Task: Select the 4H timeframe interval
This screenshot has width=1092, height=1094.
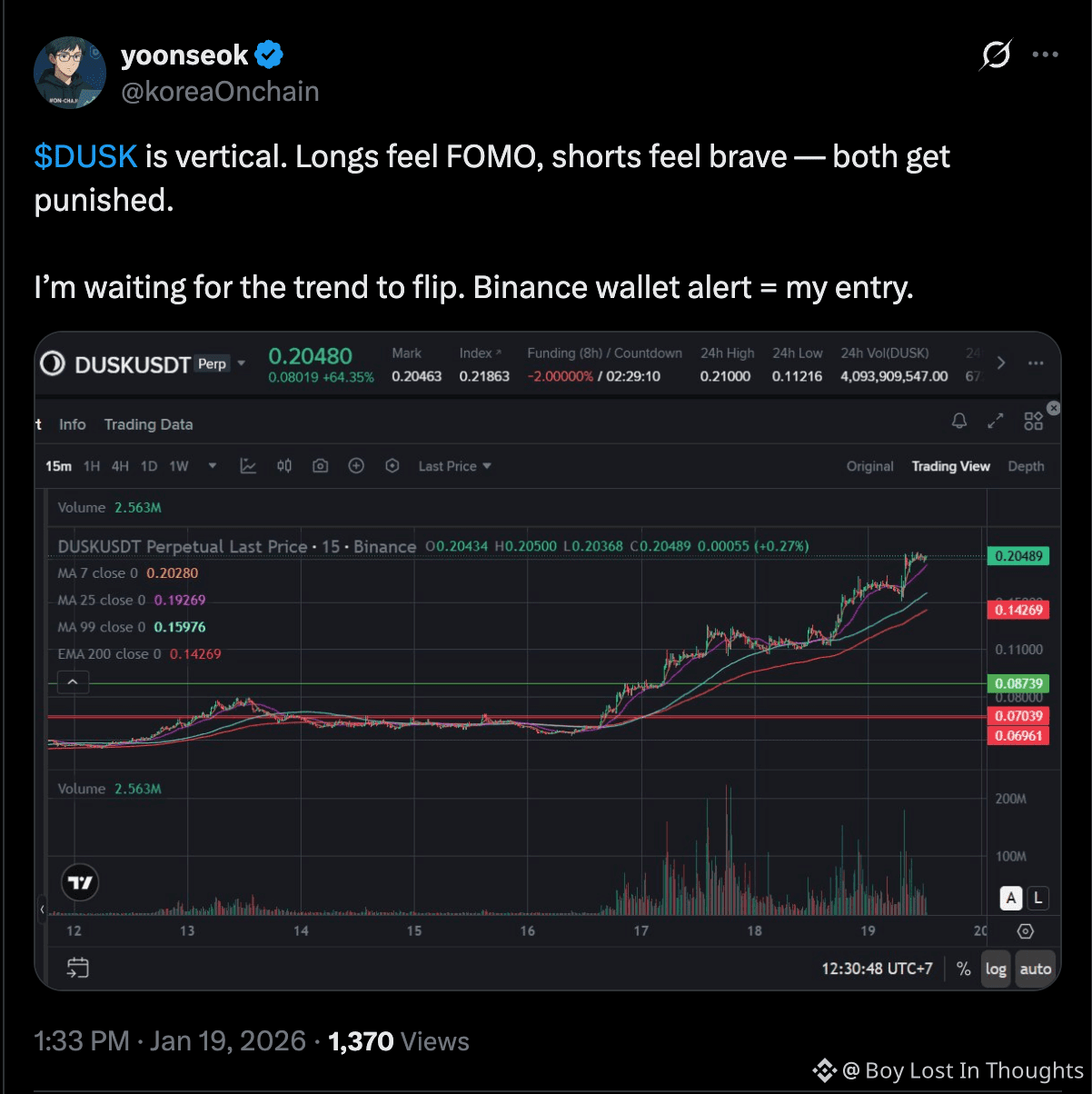Action: pos(120,466)
